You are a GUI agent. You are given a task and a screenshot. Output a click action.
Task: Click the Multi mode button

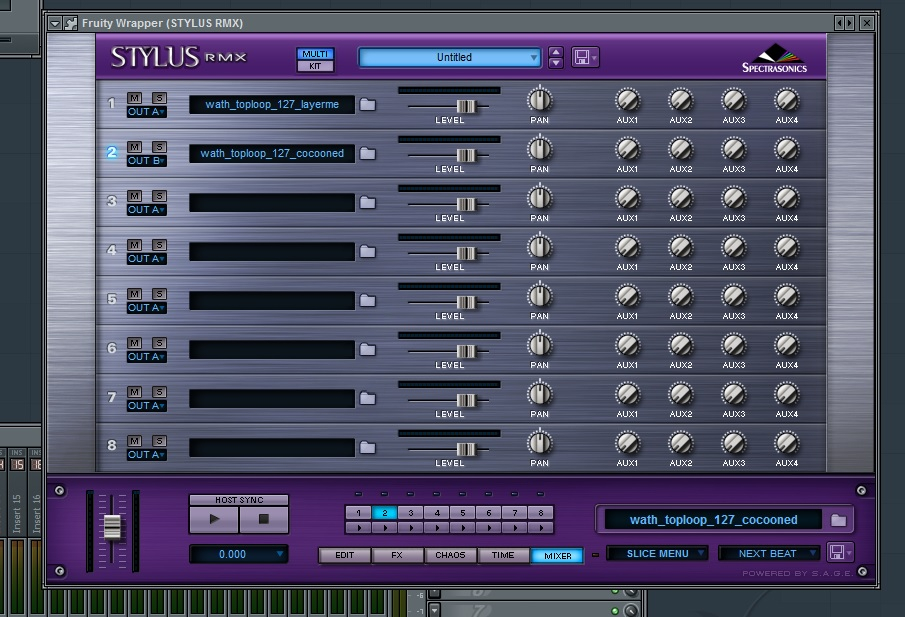click(315, 53)
